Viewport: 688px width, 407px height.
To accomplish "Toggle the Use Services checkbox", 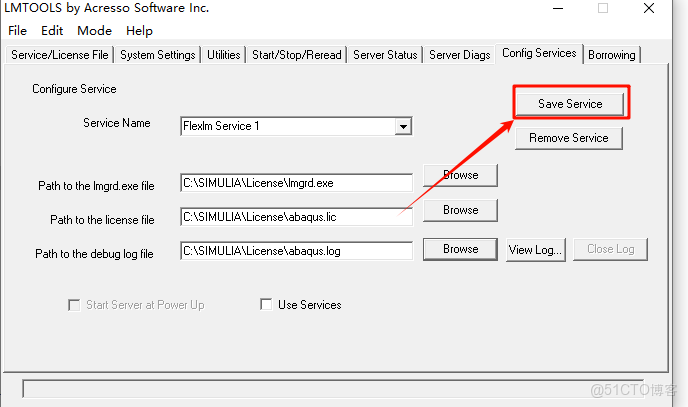I will 266,304.
